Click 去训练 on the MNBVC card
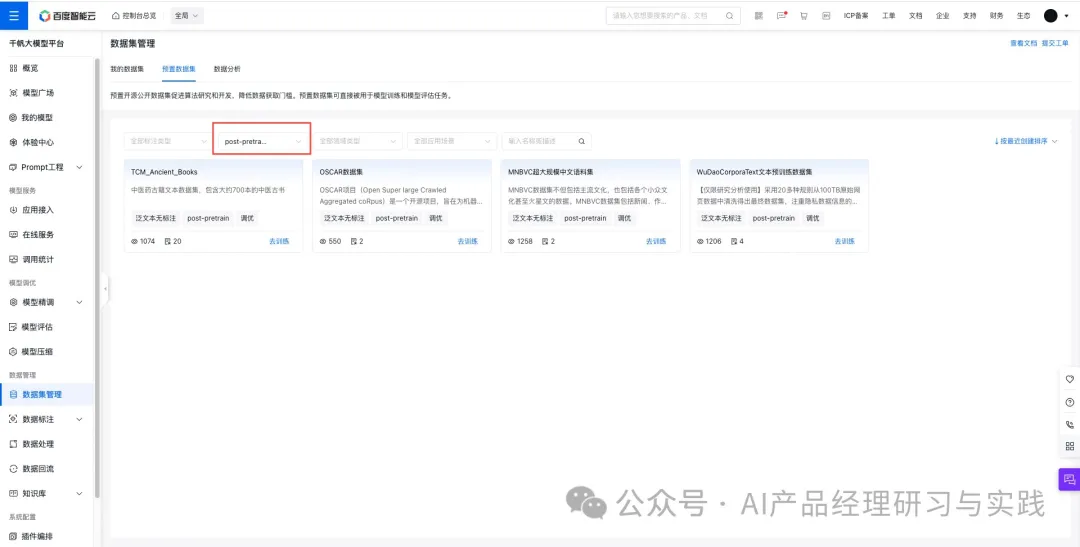This screenshot has height=547, width=1080. click(656, 241)
